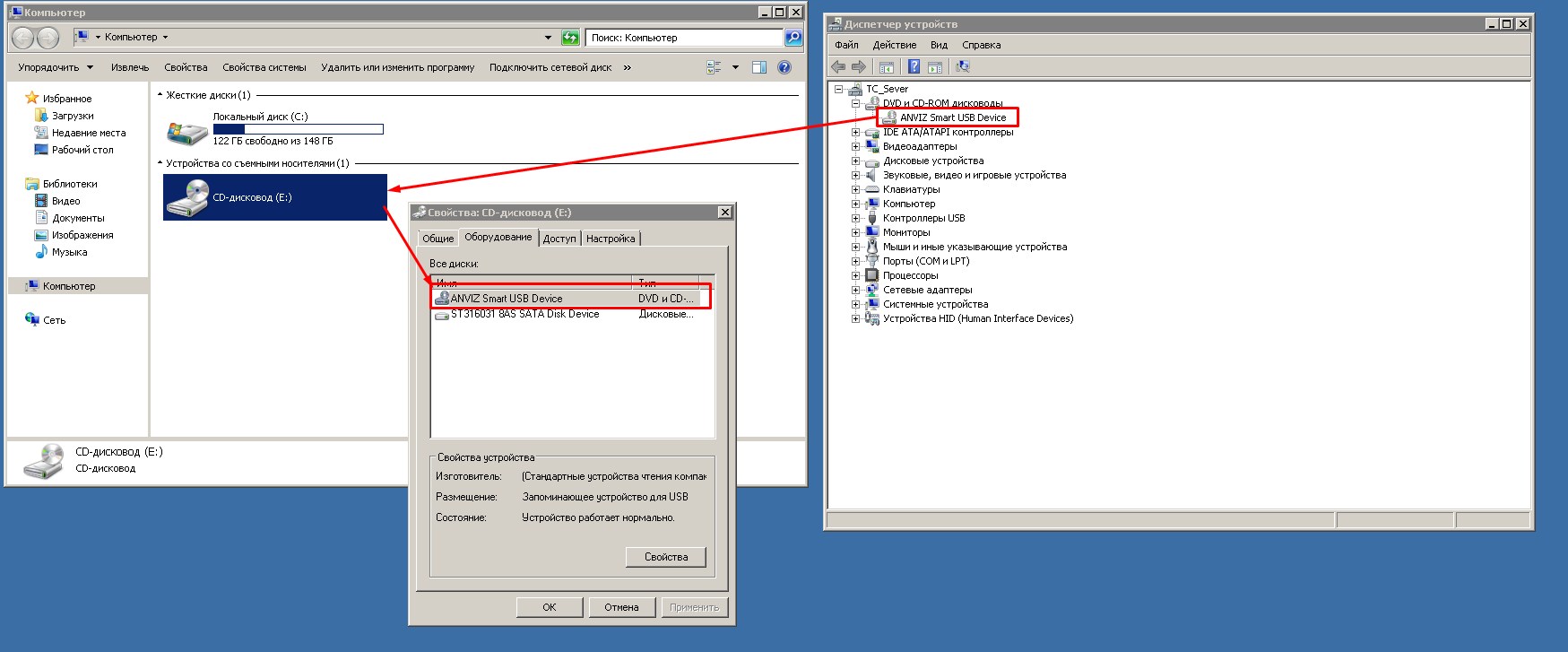Viewport: 1568px width, 652px height.
Task: Select ST316031 8AS SATA Disk Device row
Action: pos(524,315)
